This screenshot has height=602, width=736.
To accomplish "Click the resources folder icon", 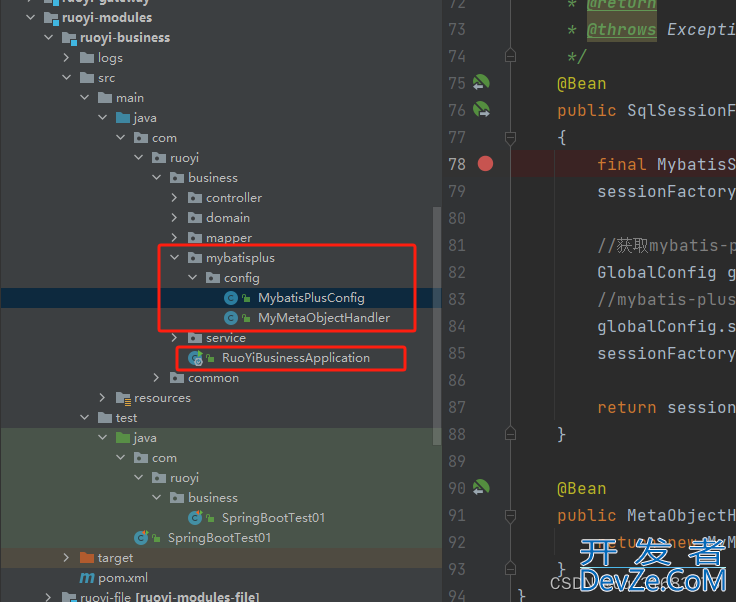I will point(123,398).
